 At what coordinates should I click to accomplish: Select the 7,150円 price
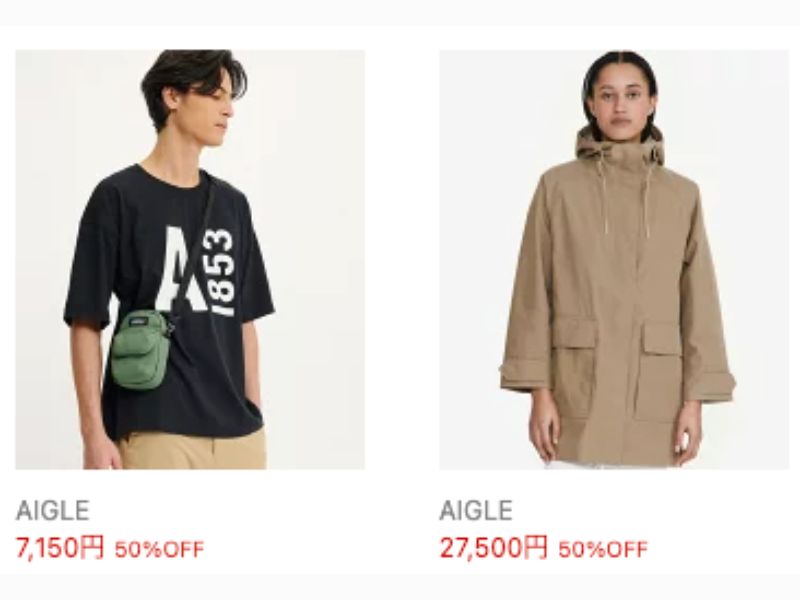click(x=60, y=548)
